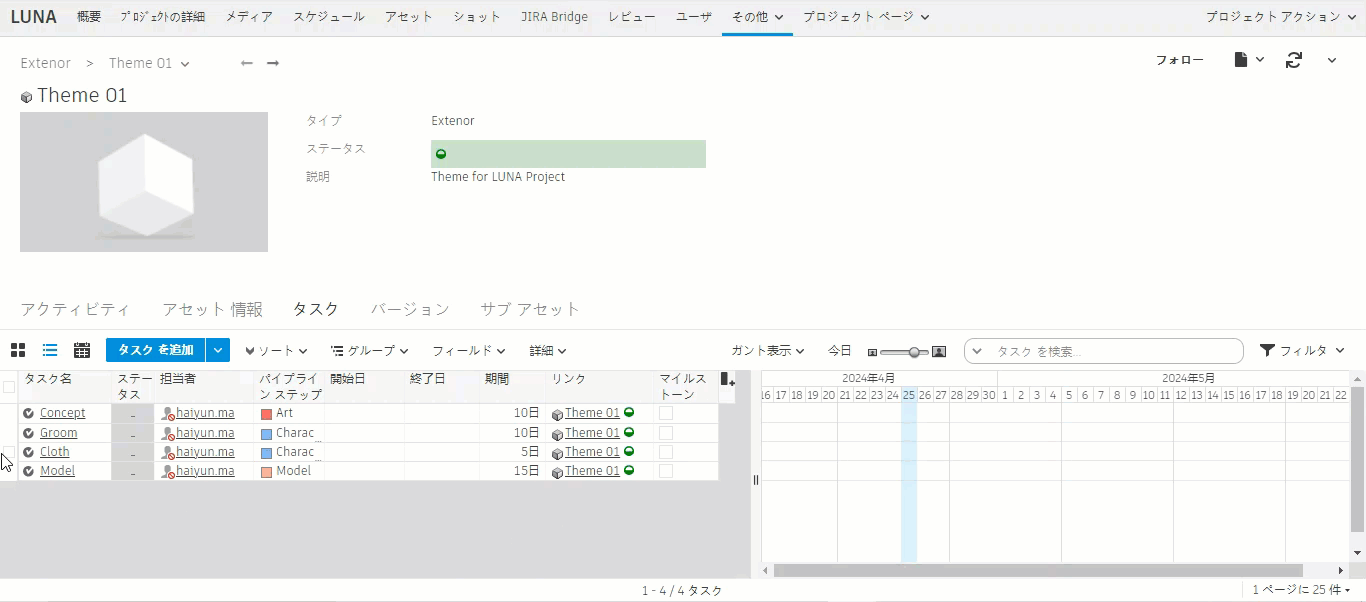Open the フィールド dropdown
This screenshot has width=1366, height=602.
coord(467,350)
